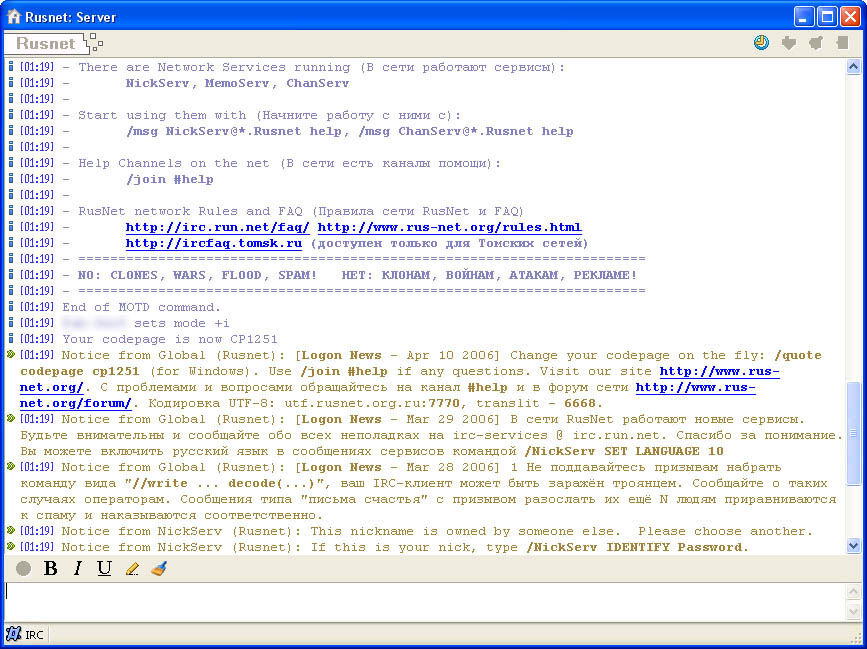Click the paintbrush clear-formatting icon
The width and height of the screenshot is (867, 649).
coord(159,568)
